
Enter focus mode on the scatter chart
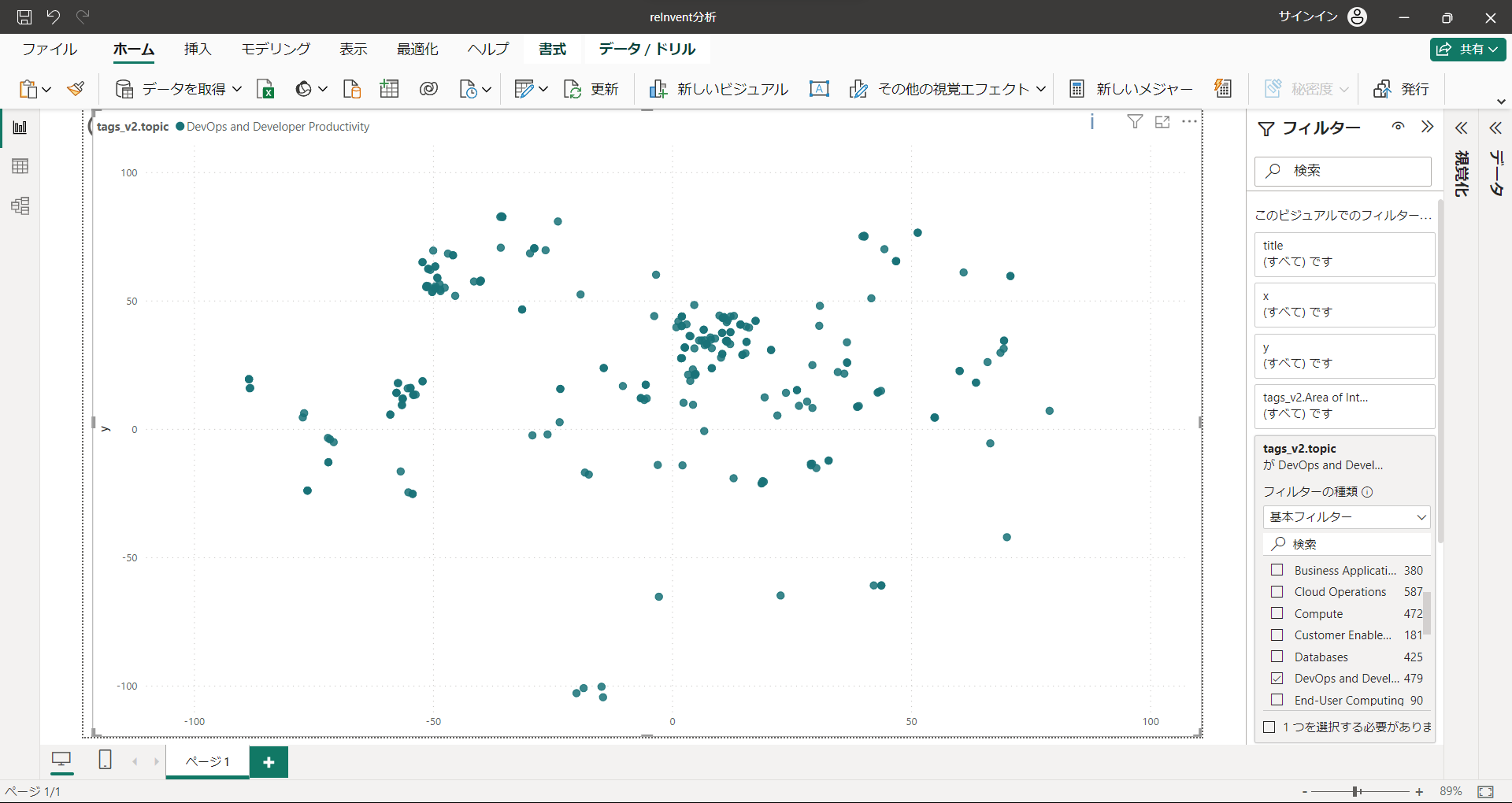(x=1162, y=121)
